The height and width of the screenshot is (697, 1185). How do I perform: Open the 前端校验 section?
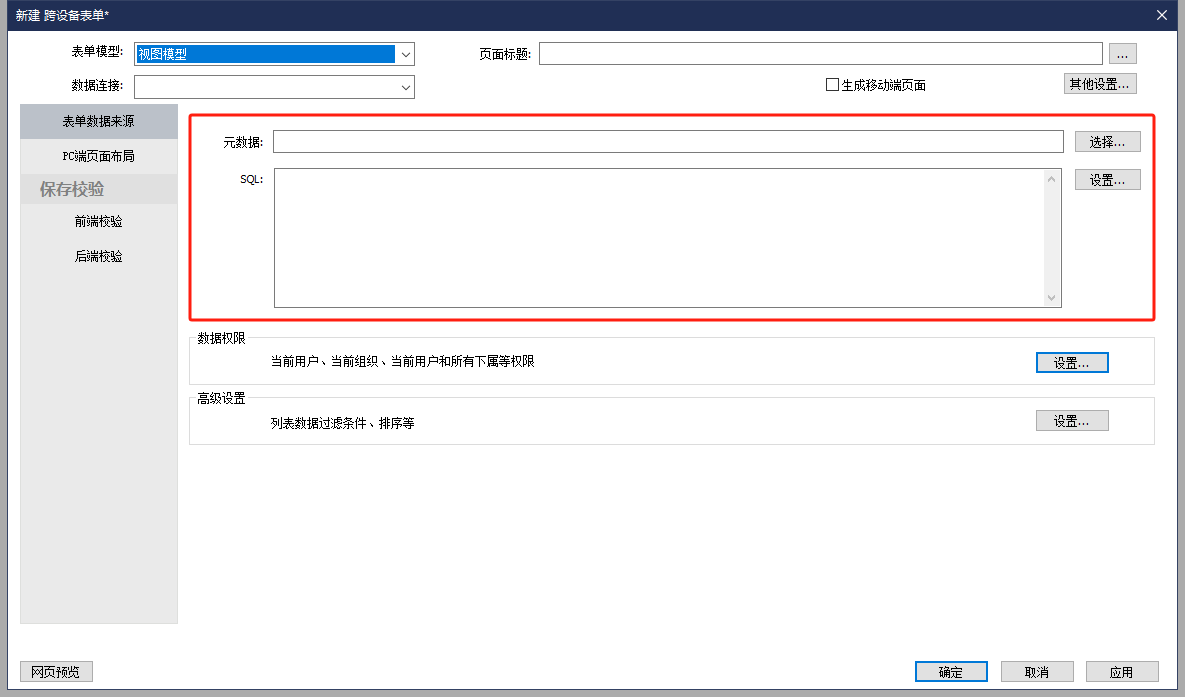98,221
